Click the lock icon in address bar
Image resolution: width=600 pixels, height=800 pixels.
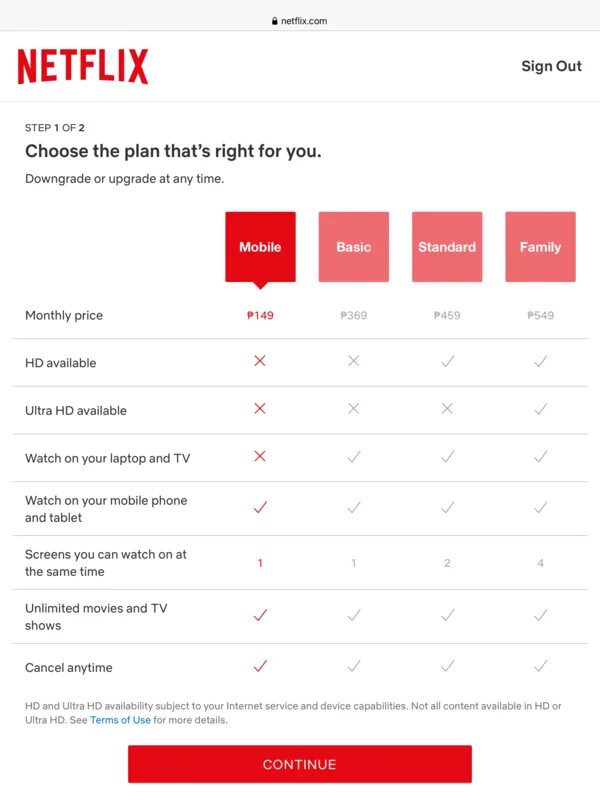(273, 21)
